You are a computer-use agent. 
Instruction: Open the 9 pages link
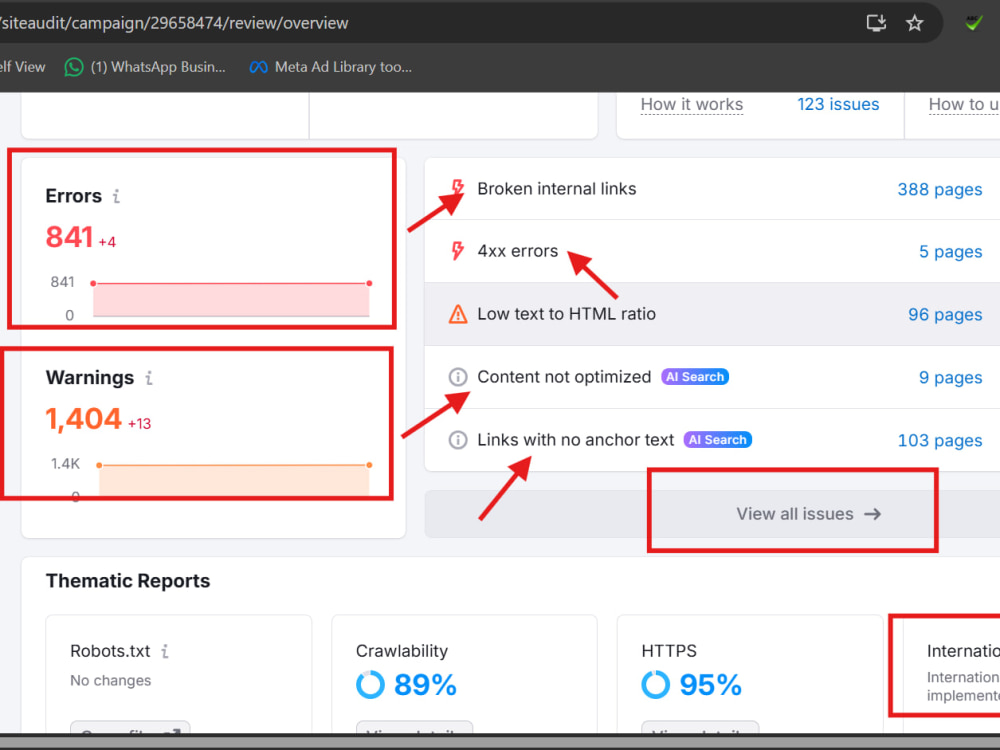click(x=950, y=378)
